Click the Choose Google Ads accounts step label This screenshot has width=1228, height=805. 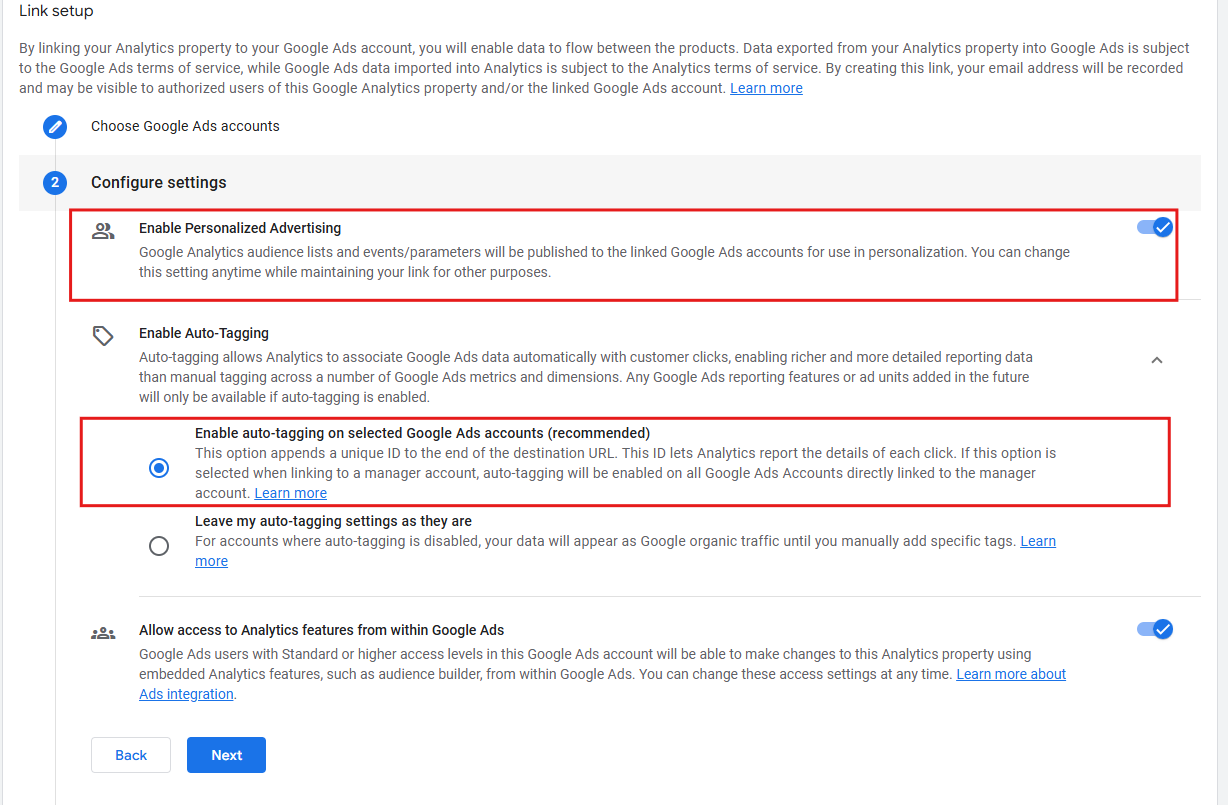click(x=185, y=126)
